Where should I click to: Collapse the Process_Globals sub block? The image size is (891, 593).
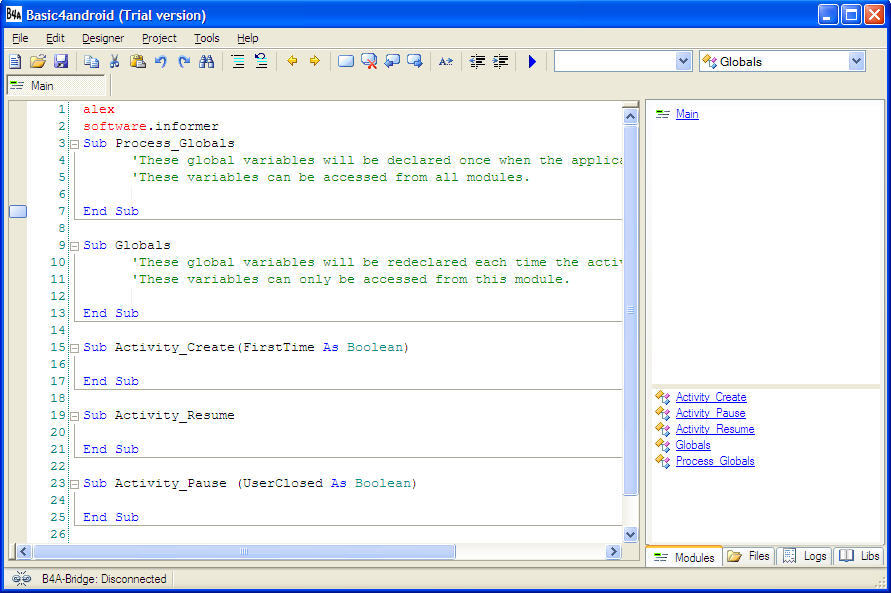74,143
